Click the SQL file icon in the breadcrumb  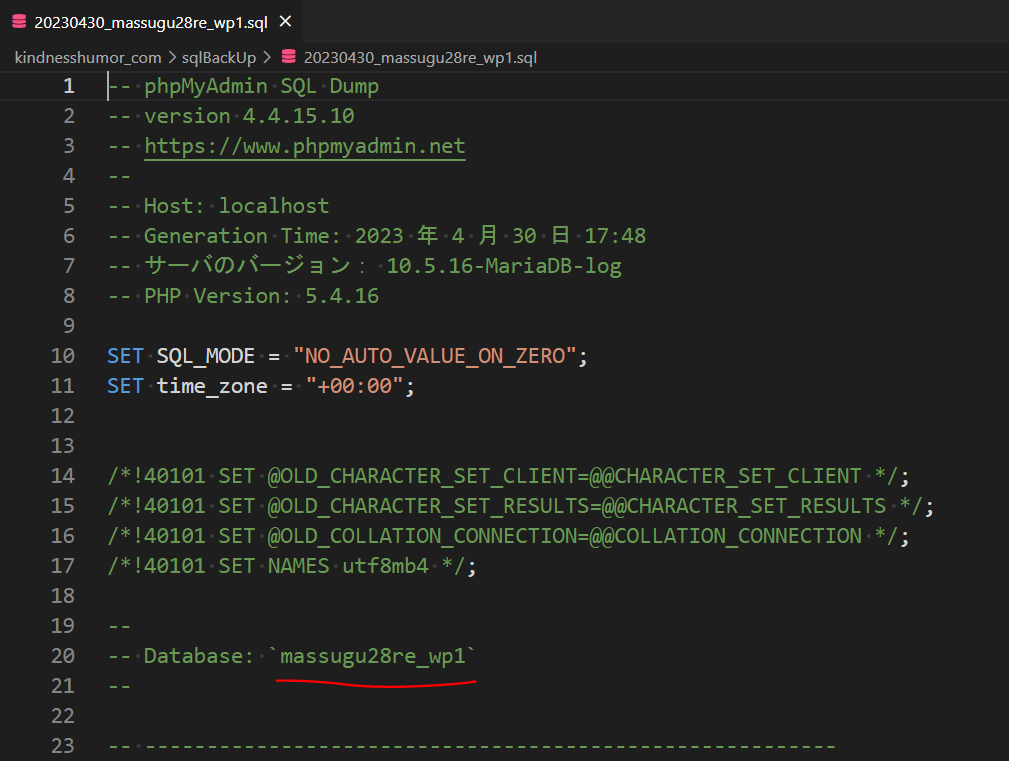(288, 57)
